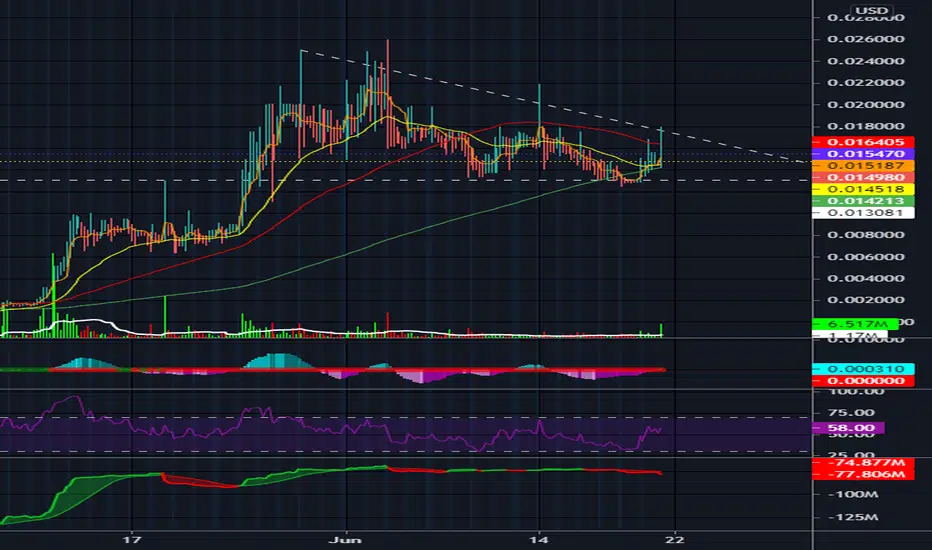Click the Jun date label on time axis

point(345,540)
